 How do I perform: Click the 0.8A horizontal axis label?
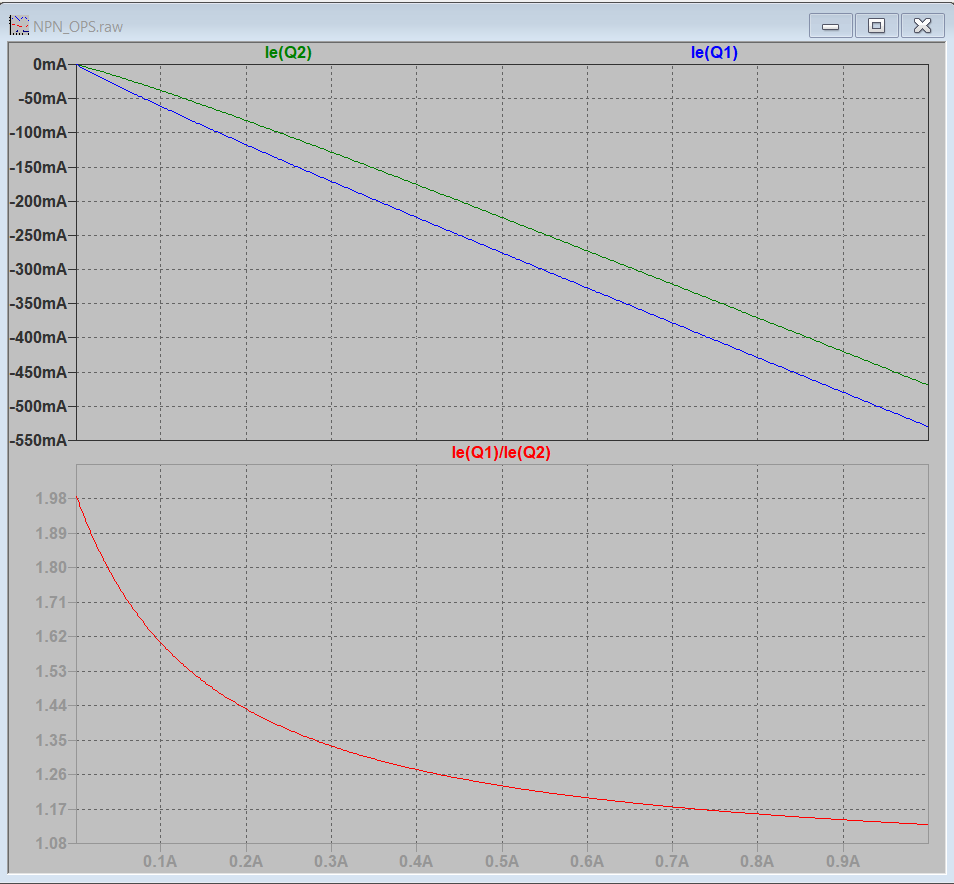757,861
